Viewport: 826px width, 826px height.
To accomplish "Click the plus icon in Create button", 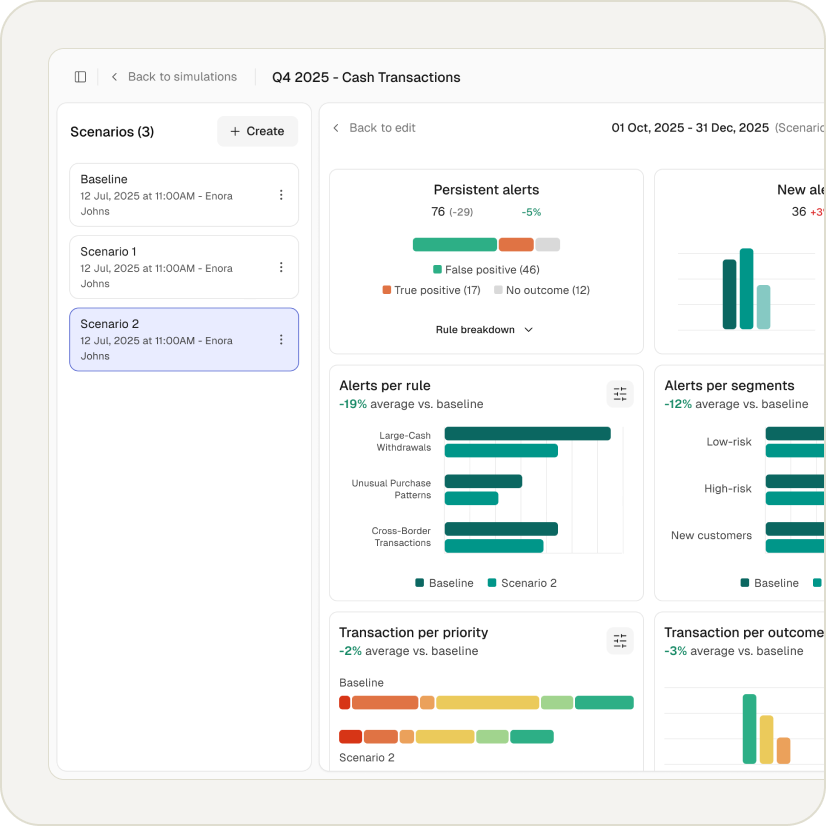I will tap(235, 131).
